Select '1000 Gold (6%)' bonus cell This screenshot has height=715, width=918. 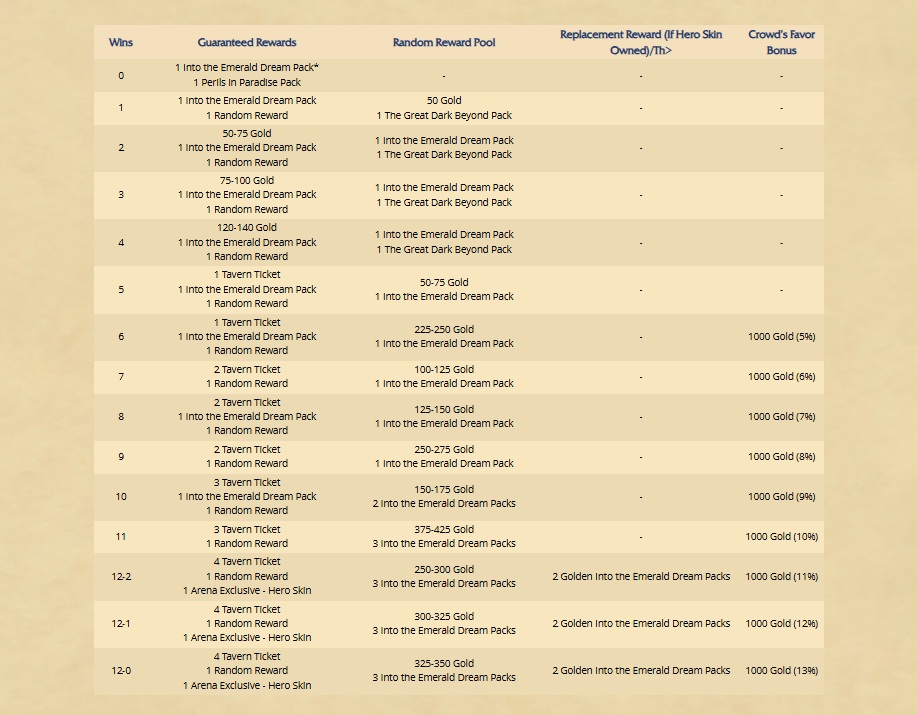pos(781,377)
